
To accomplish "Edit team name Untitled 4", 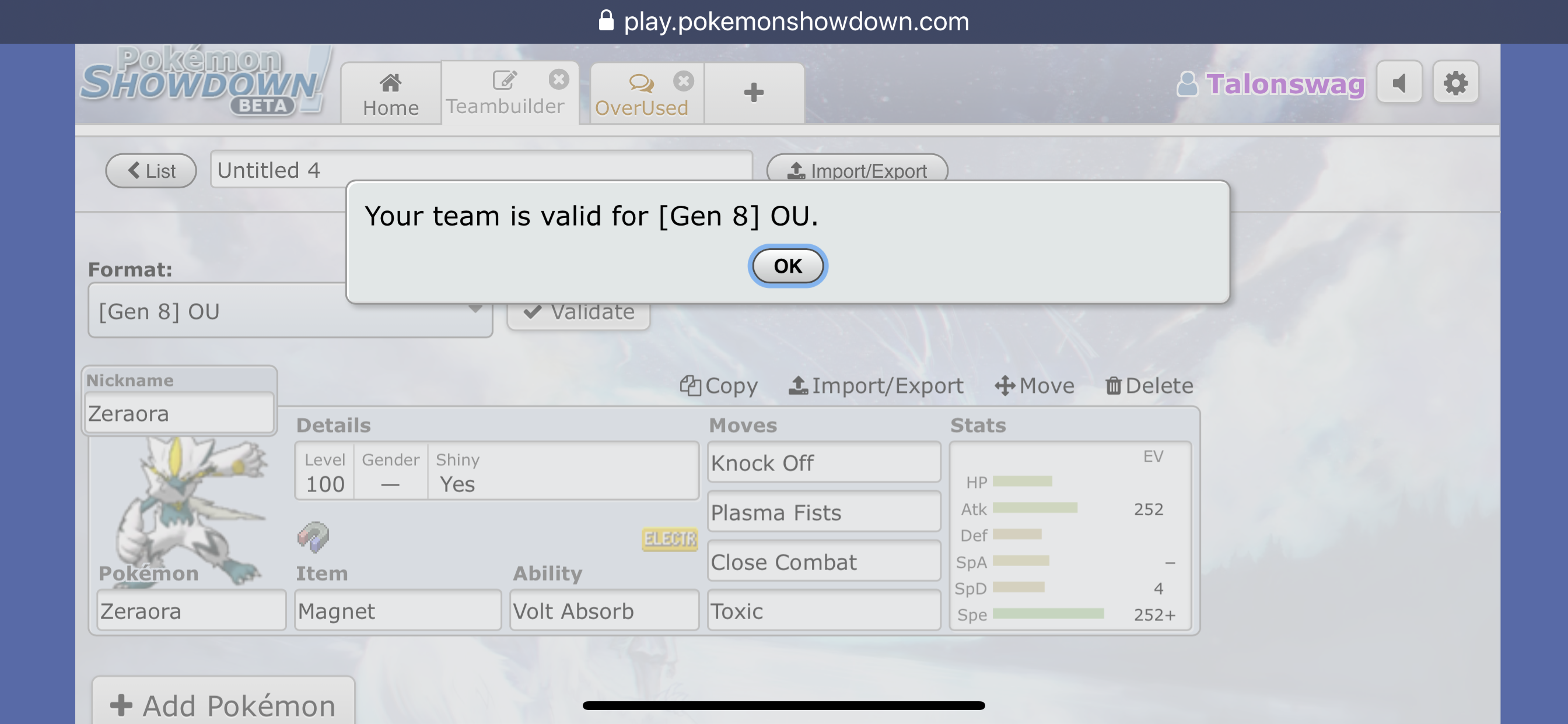I will [481, 170].
